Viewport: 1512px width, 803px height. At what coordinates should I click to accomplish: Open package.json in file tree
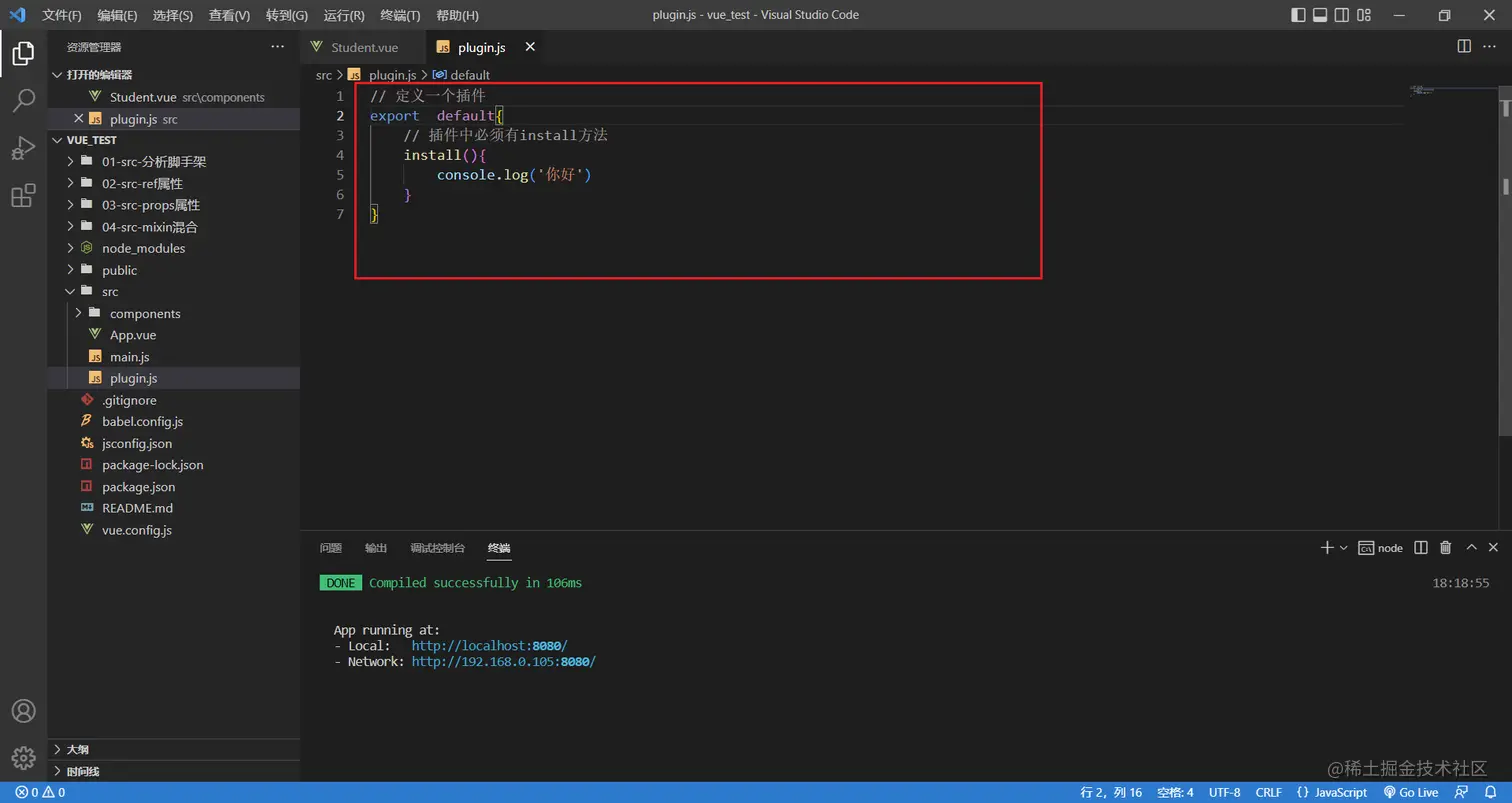pyautogui.click(x=174, y=487)
